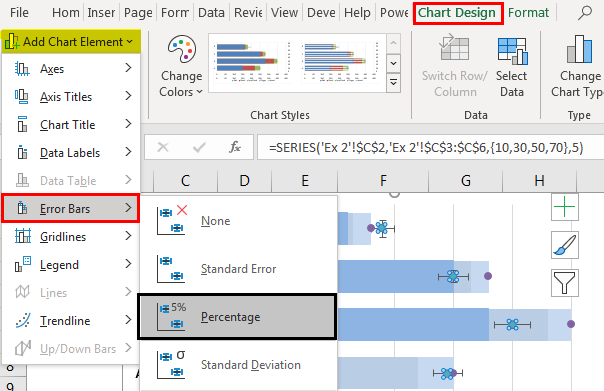Click the Legend menu icon

23,264
